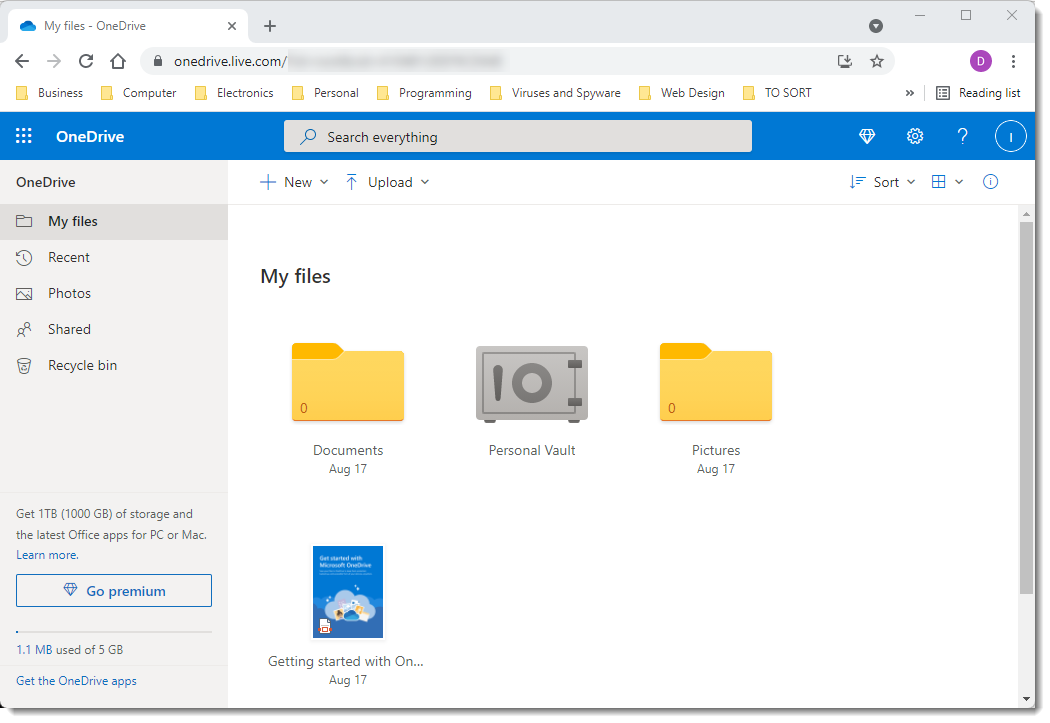Bookmark this page with the star icon
Screen dimensions: 1050x723
[877, 61]
